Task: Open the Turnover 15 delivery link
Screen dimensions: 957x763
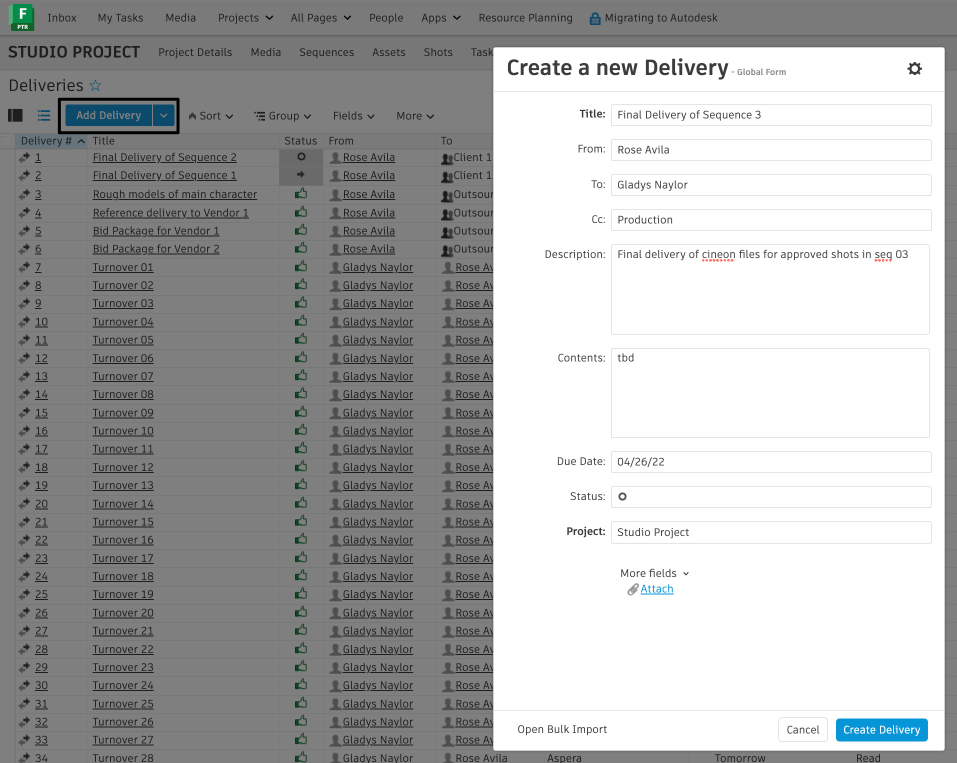Action: pyautogui.click(x=123, y=522)
